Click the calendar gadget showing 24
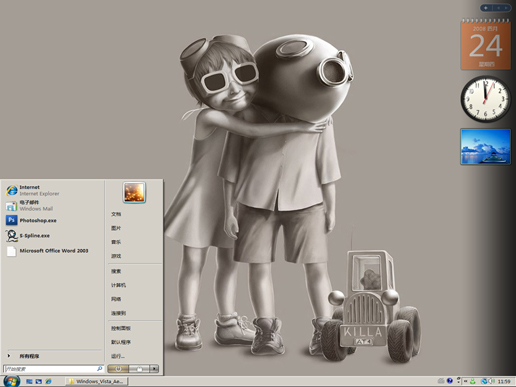Screen dimensions: 516x387 click(486, 44)
